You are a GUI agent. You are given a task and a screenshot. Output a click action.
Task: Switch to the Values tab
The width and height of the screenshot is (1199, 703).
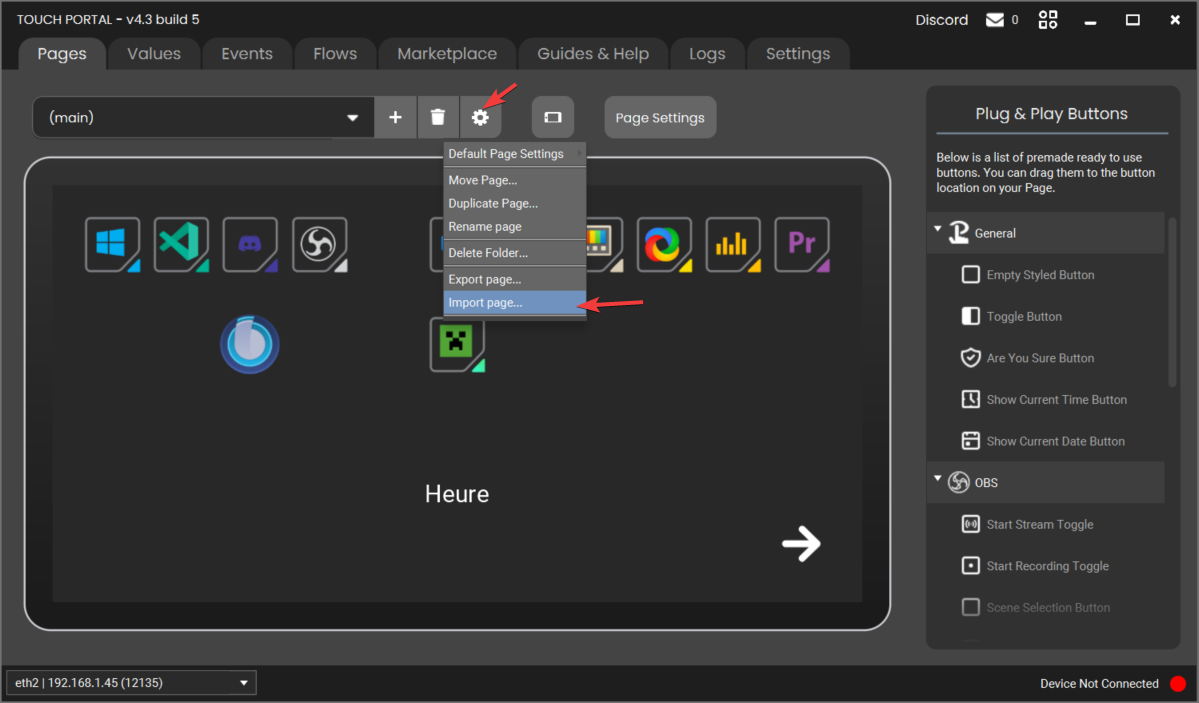154,54
